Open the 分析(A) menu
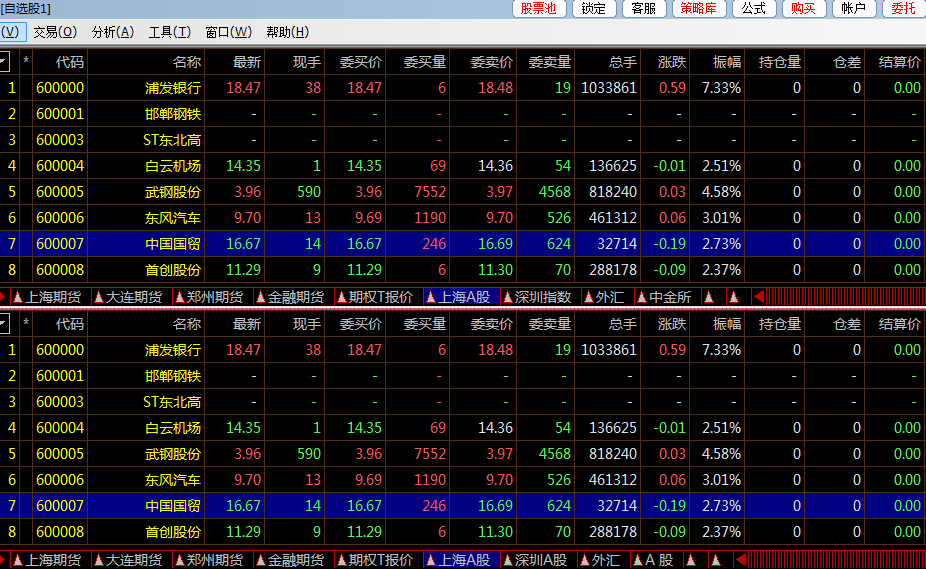The width and height of the screenshot is (926, 569). pos(112,32)
